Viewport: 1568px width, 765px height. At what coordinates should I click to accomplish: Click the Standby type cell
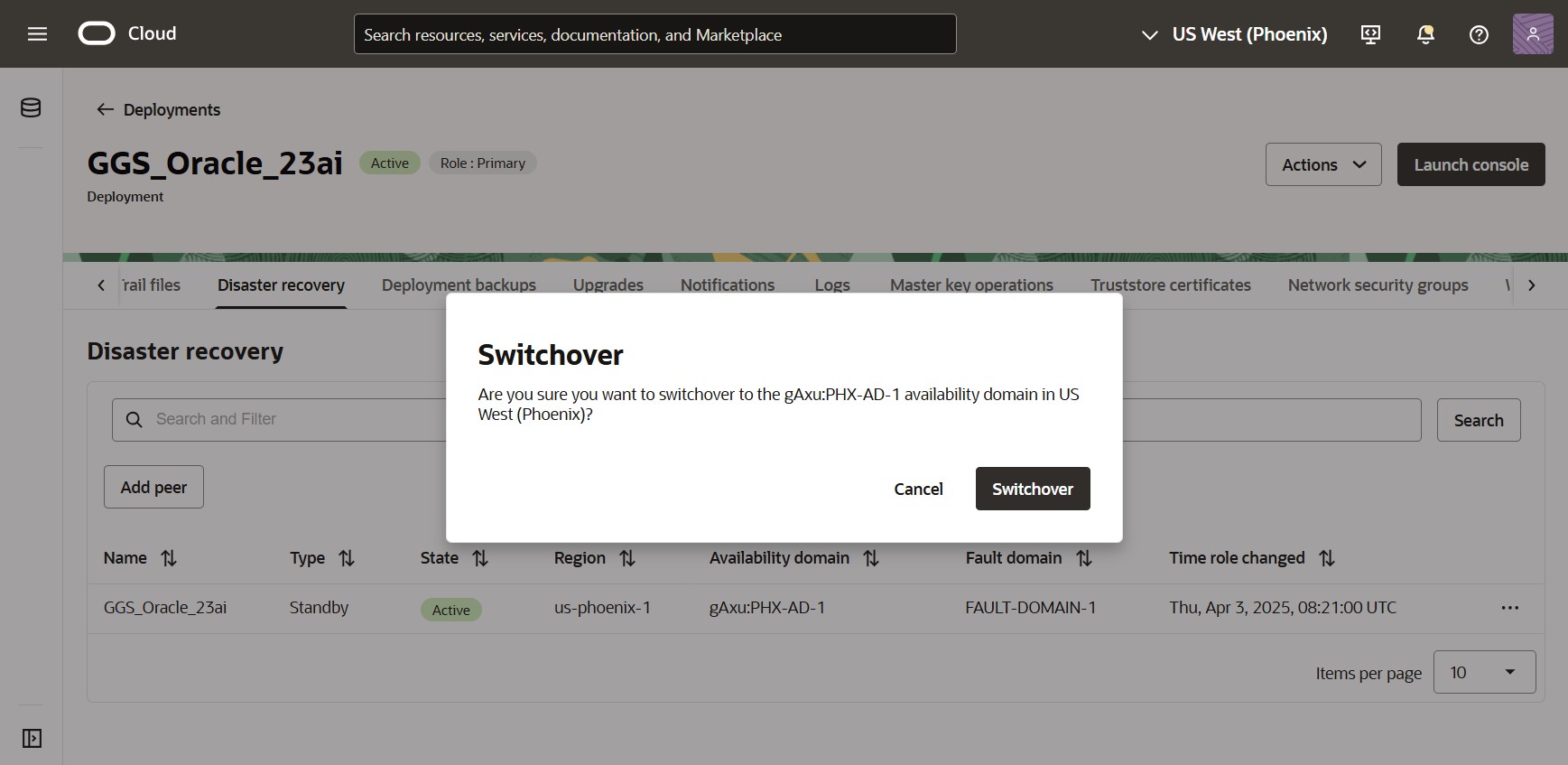[319, 608]
